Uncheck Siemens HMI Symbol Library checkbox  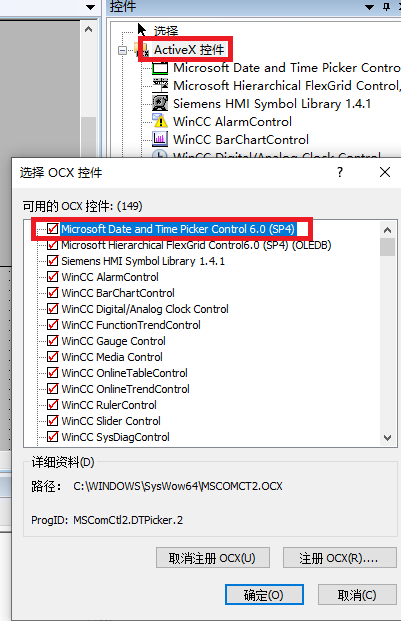[x=53, y=261]
